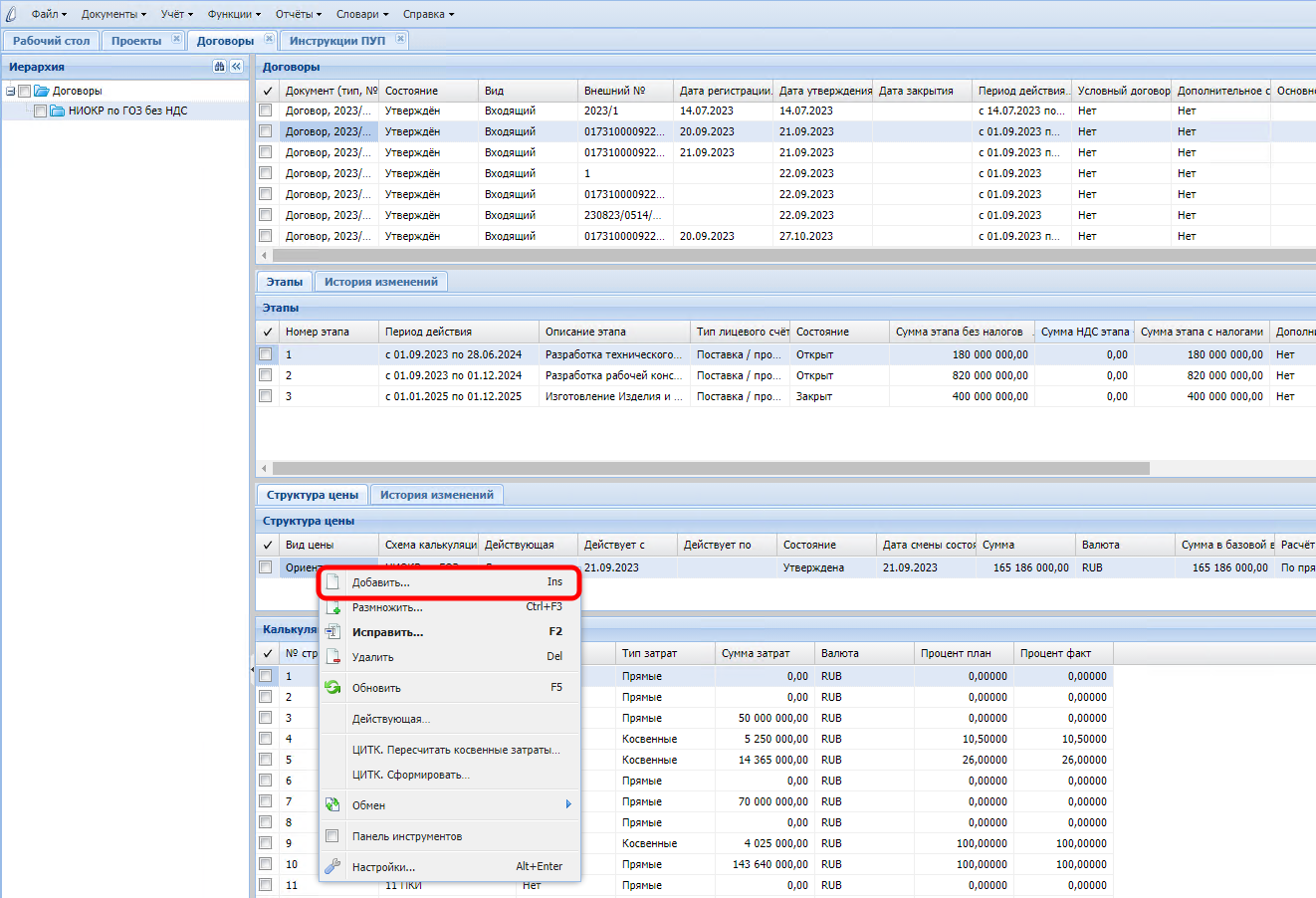1316x898 pixels.
Task: Click the horizontal scrollbar under the Этапы table
Action: click(710, 468)
